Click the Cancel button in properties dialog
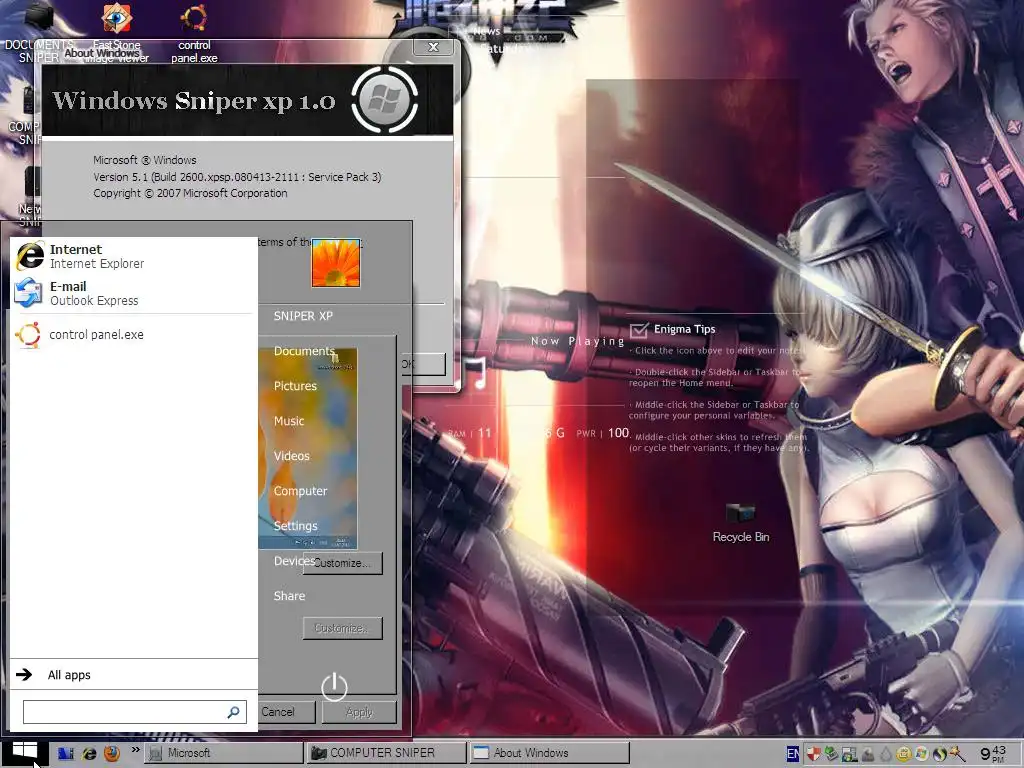1024x768 pixels. (x=286, y=712)
